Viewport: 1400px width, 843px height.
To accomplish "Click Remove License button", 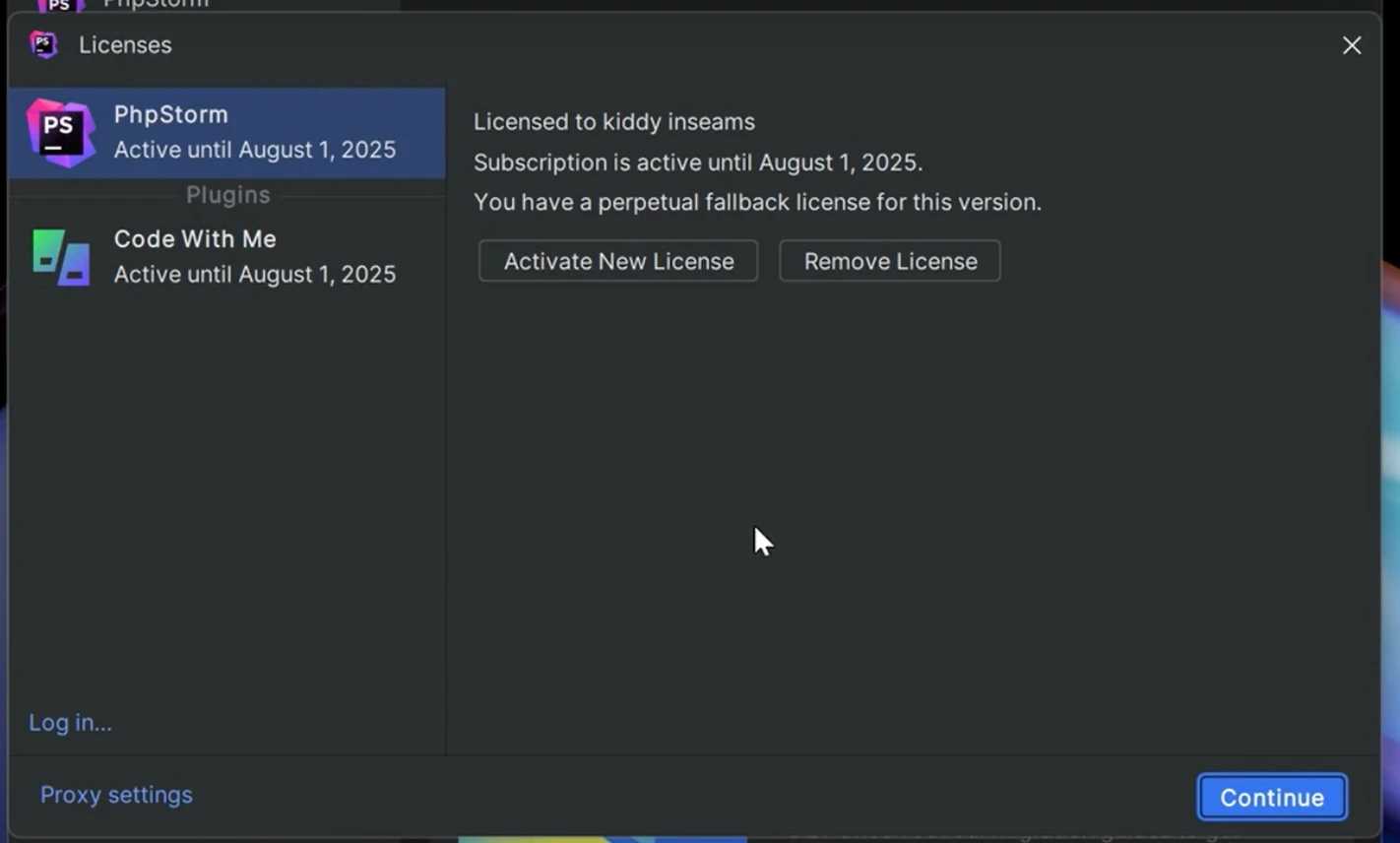I will click(x=890, y=261).
